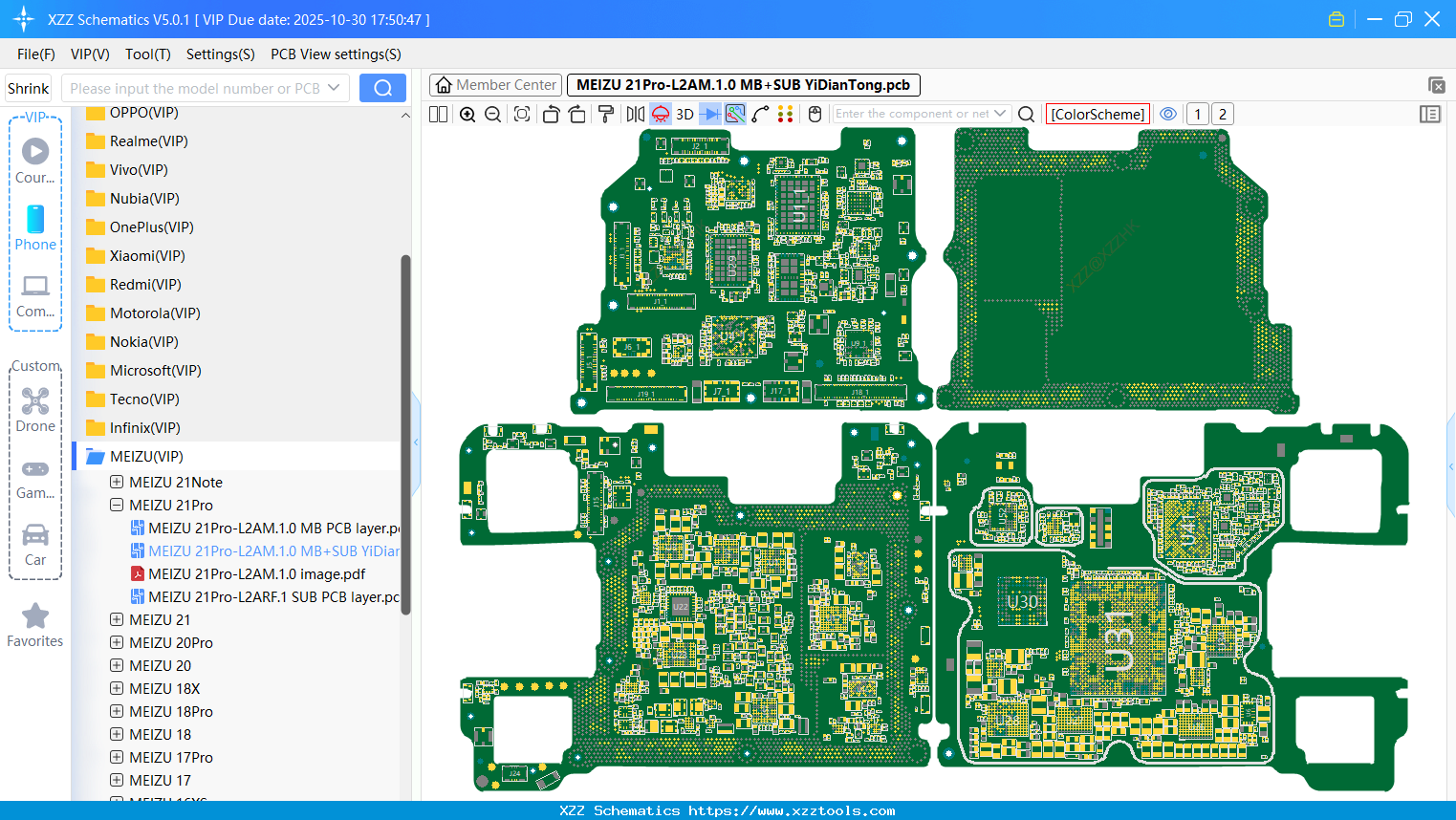Expand MEIZU 17Pro tree node
The image size is (1456, 820).
point(117,758)
